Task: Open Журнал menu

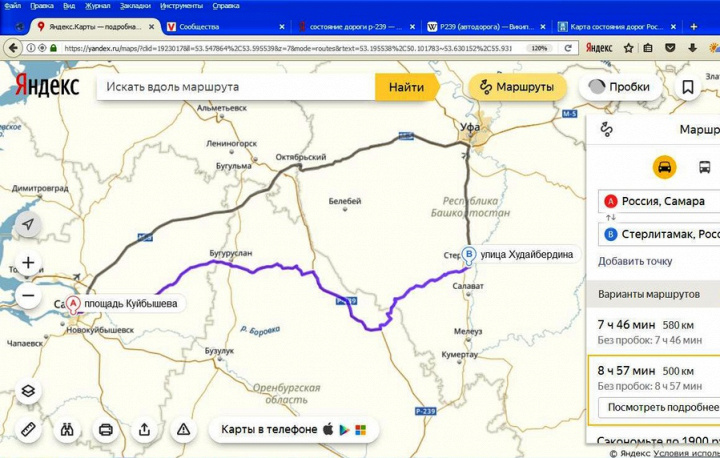Action: point(97,6)
